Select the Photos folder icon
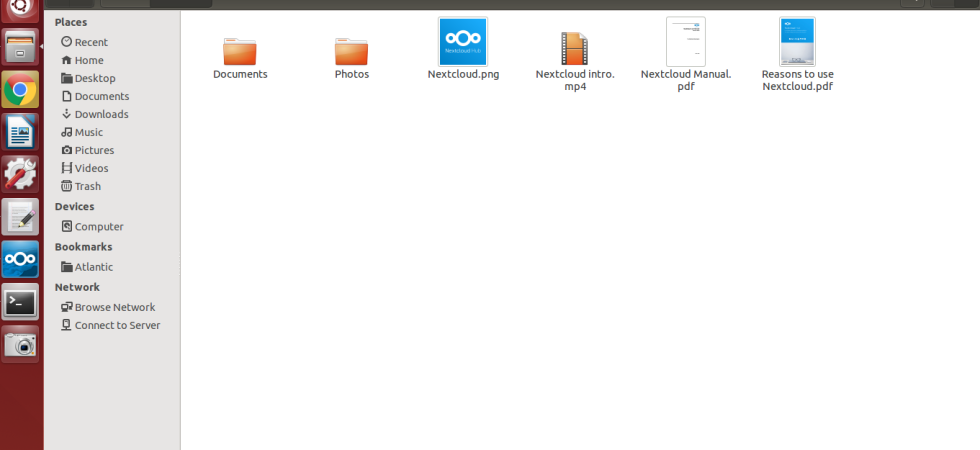The height and width of the screenshot is (450, 980). tap(351, 51)
